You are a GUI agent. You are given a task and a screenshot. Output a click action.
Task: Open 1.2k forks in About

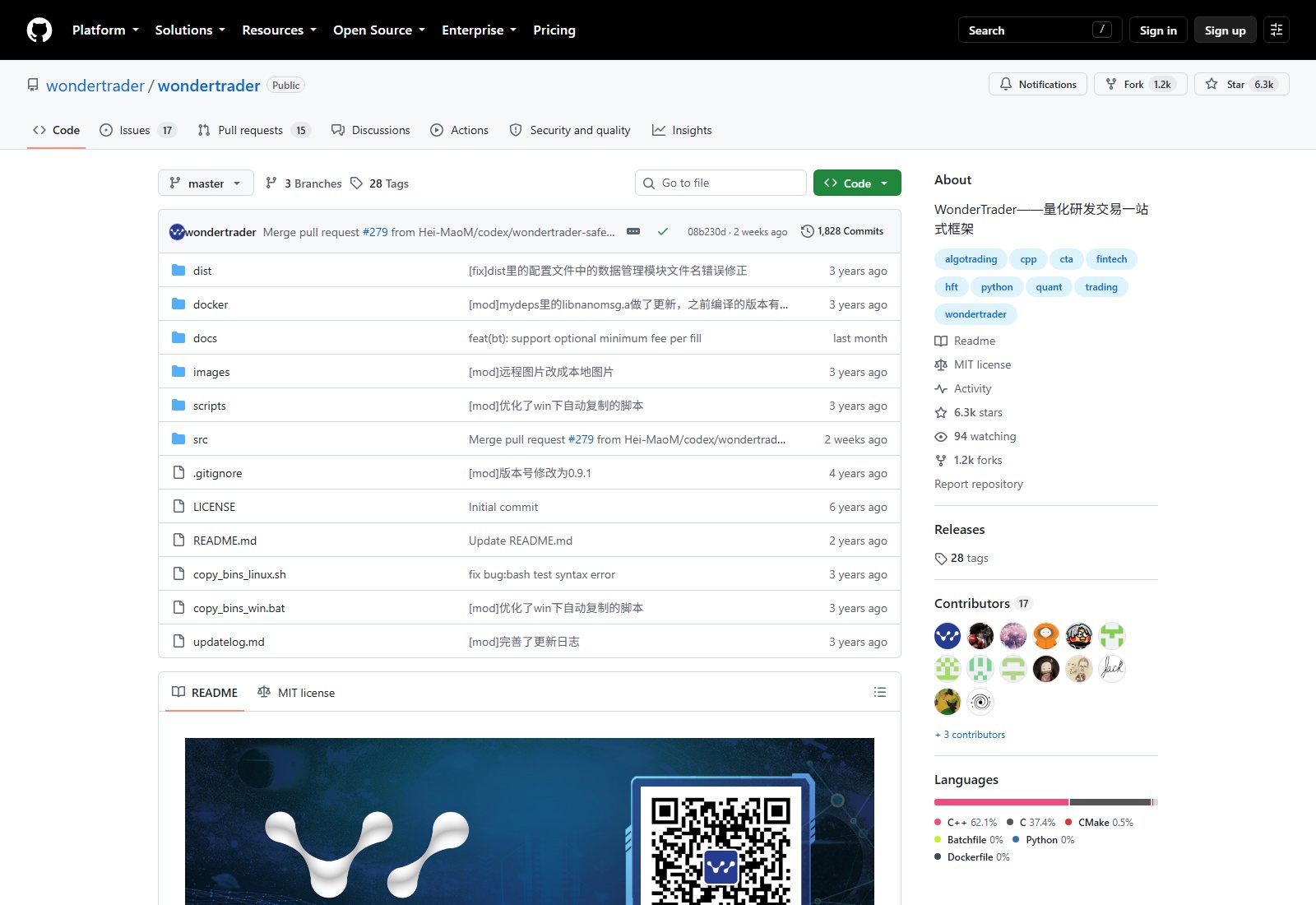969,460
